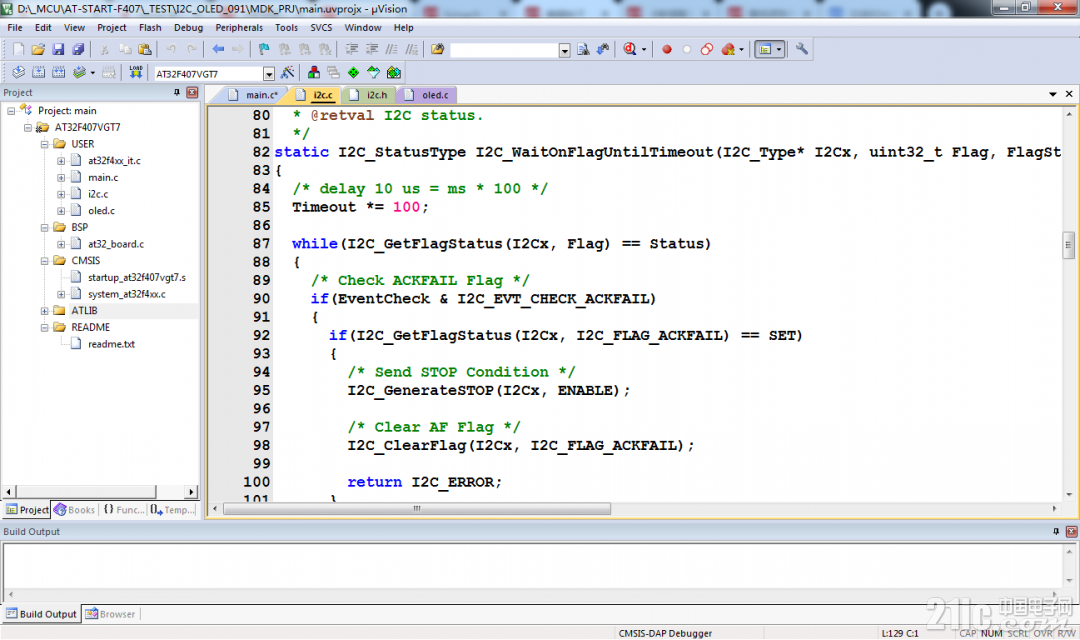Disable all breakpoints with the overlapping circles icon
Viewport: 1080px width, 640px height.
(x=707, y=49)
